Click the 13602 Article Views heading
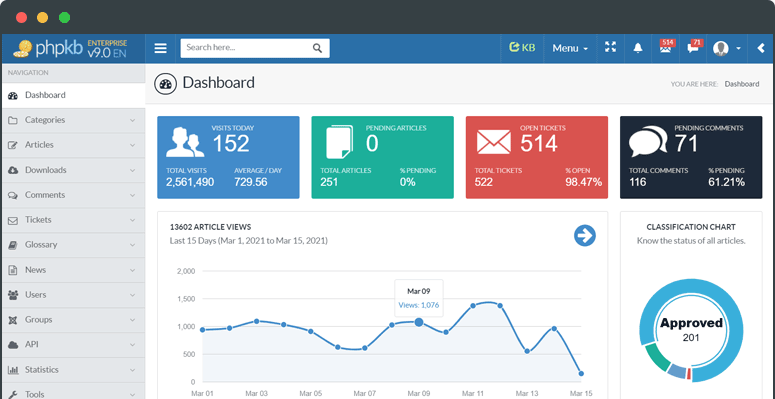The image size is (775, 399). [210, 227]
